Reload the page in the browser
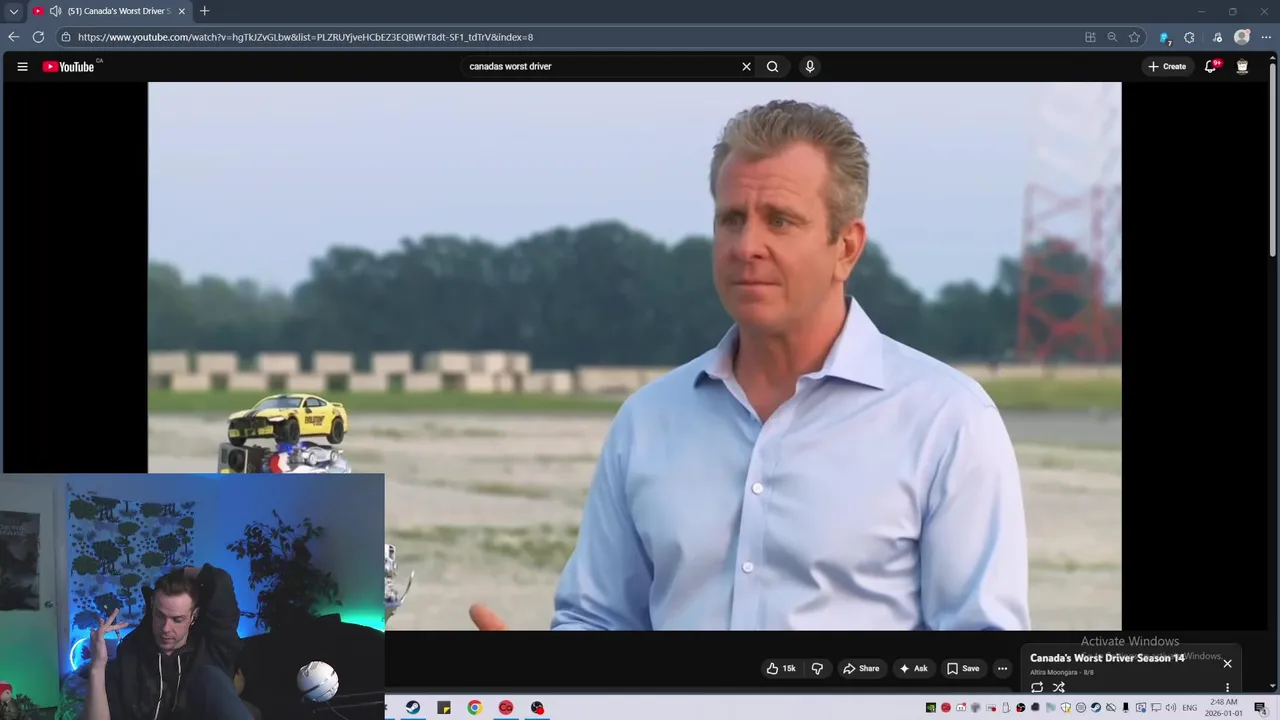Screen dimensions: 1280x720 pyautogui.click(x=38, y=37)
